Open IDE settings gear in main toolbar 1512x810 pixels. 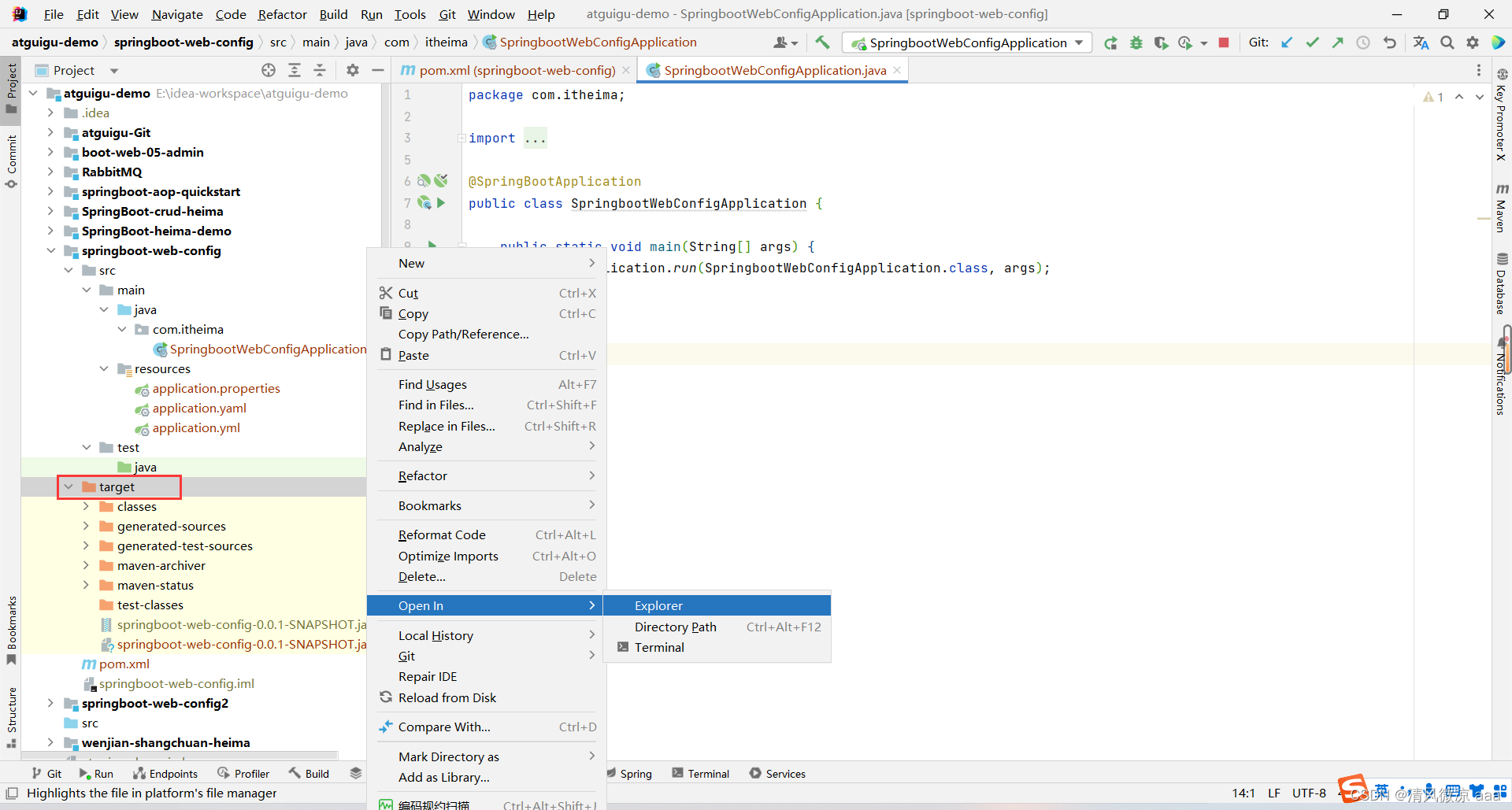click(x=1473, y=43)
